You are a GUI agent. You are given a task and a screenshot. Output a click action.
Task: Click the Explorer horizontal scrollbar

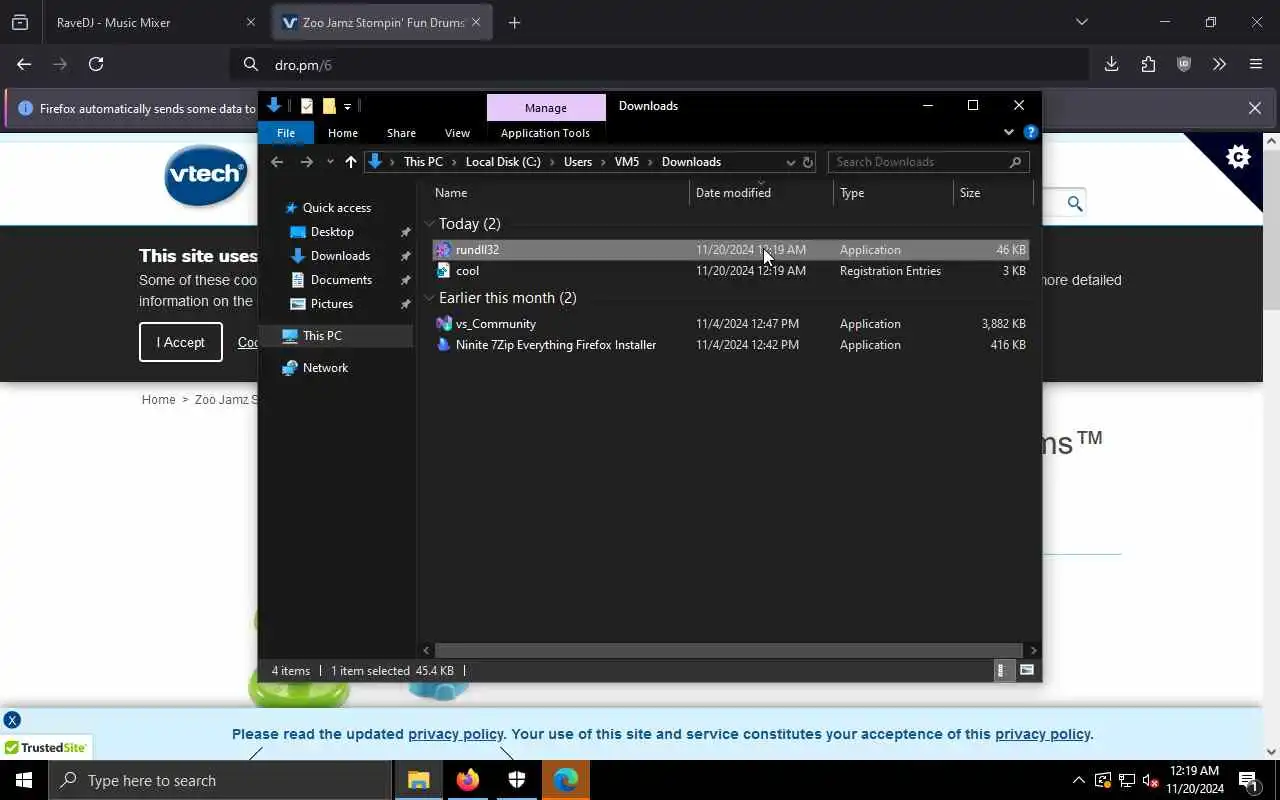pyautogui.click(x=729, y=650)
